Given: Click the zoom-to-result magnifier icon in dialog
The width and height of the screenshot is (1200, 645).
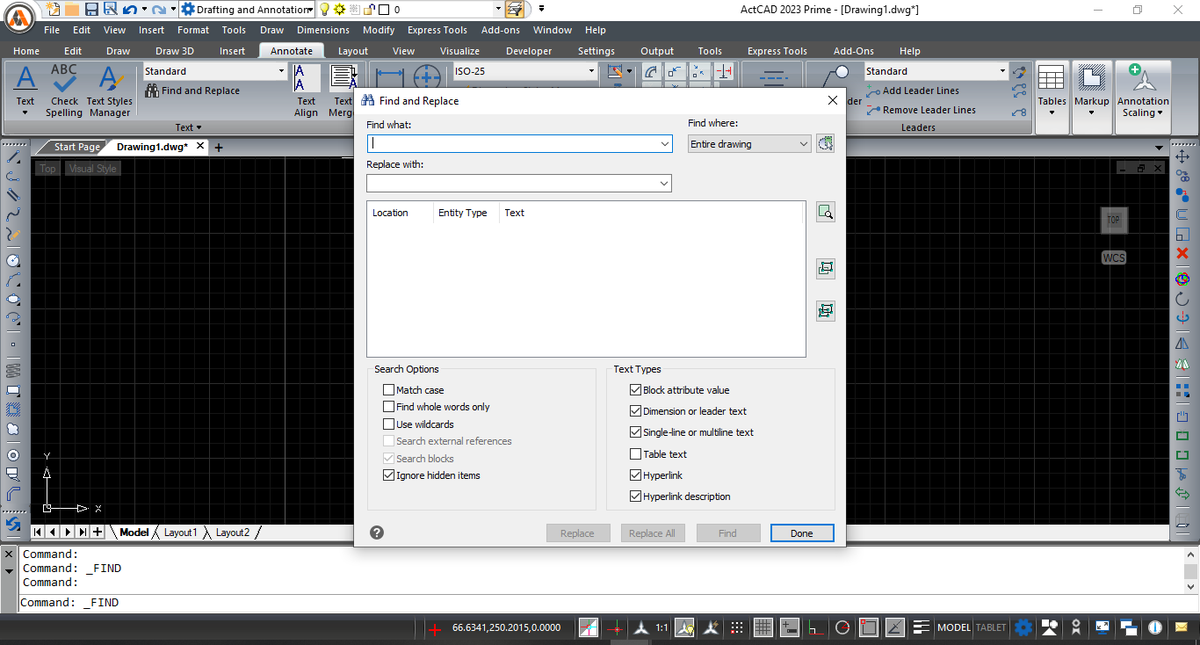Looking at the screenshot, I should pyautogui.click(x=825, y=212).
